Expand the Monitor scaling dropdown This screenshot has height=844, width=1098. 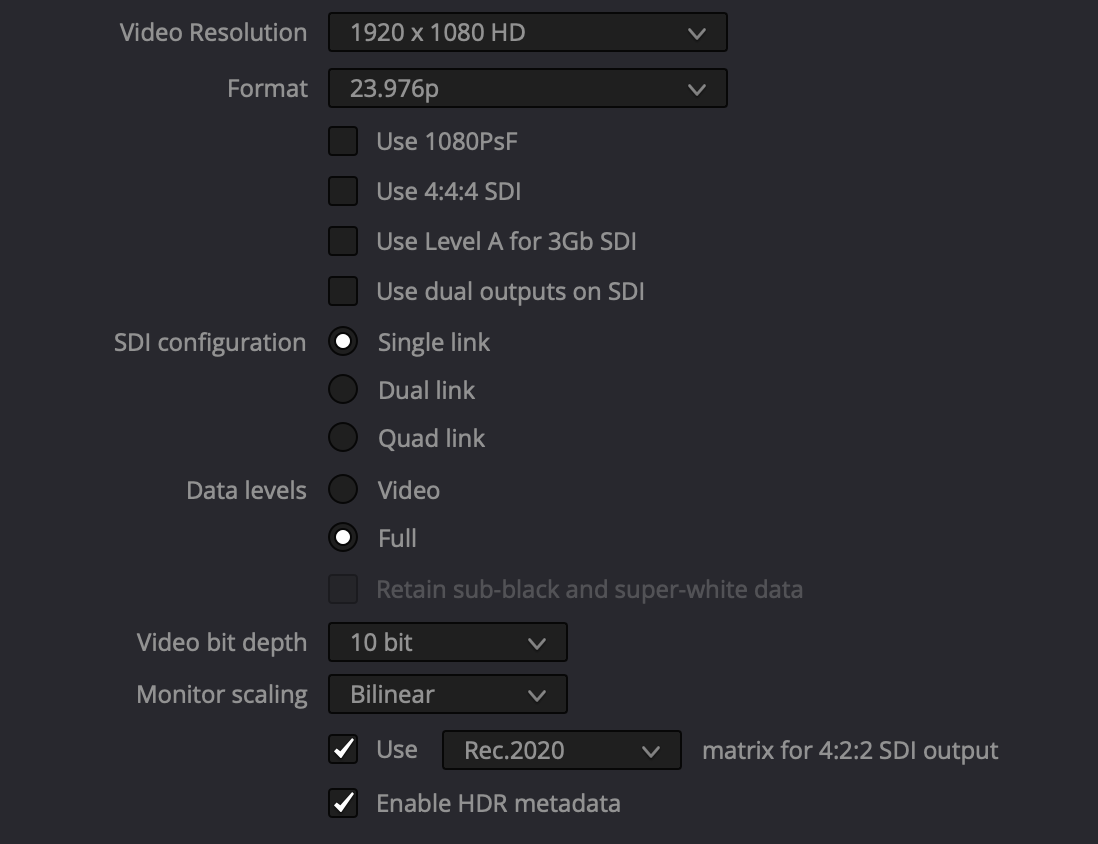tap(447, 694)
